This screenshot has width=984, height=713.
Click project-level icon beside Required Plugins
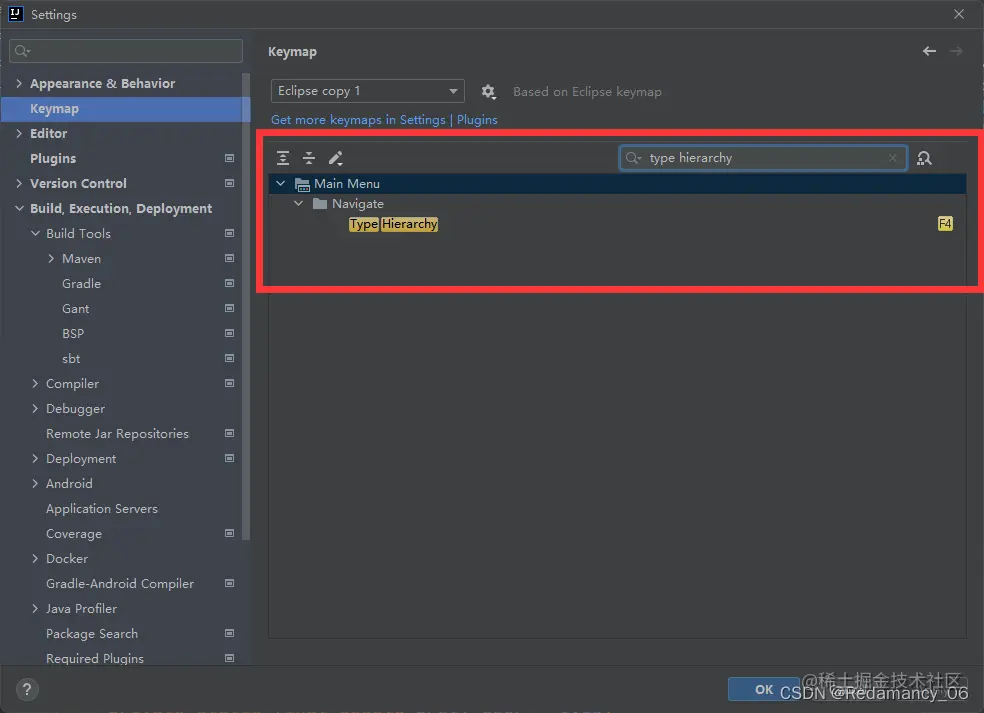[230, 658]
